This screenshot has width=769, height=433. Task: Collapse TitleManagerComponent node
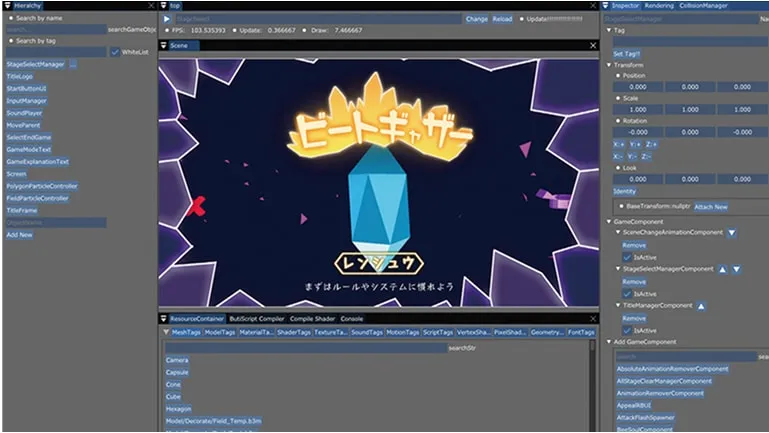(618, 305)
